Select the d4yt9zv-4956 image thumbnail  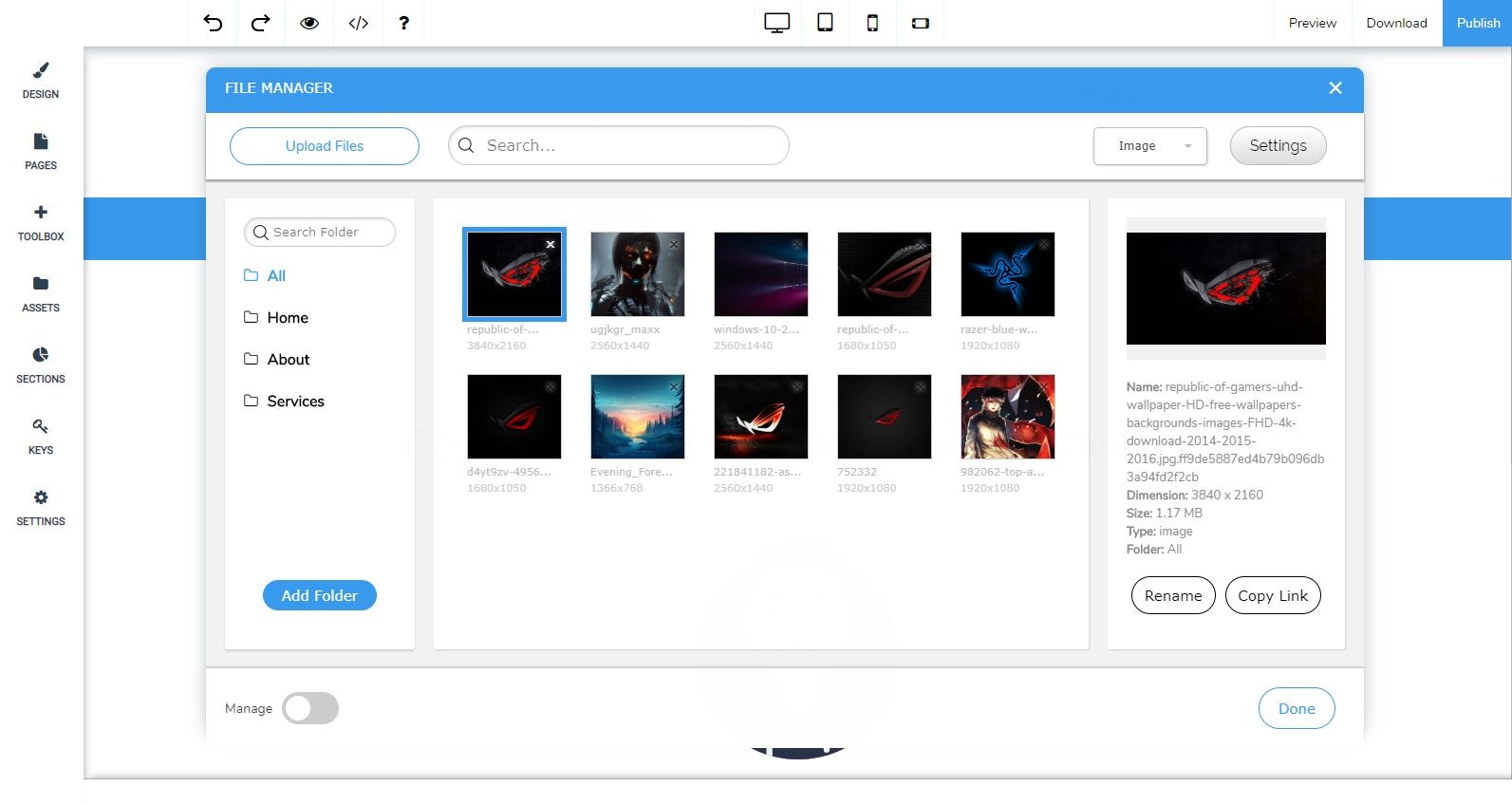[514, 417]
